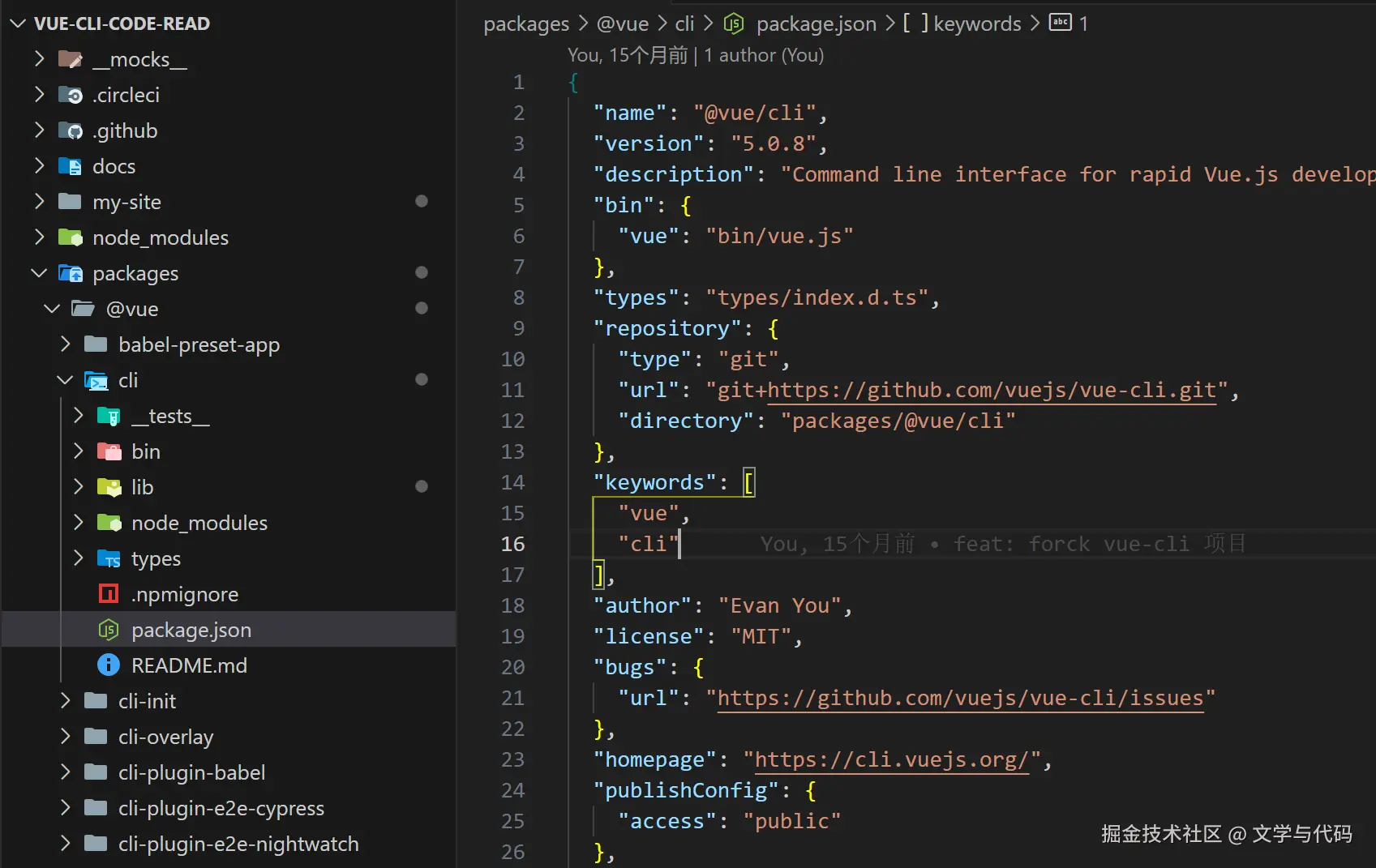Click the README.md info file icon
Image resolution: width=1376 pixels, height=868 pixels.
coord(108,665)
